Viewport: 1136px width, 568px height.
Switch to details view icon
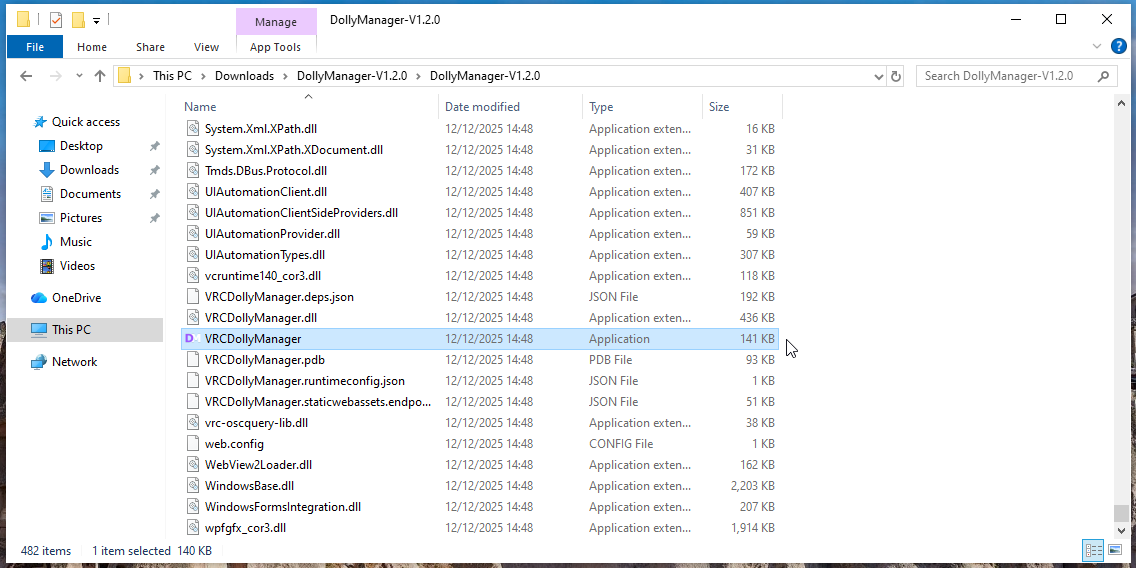coord(1094,550)
